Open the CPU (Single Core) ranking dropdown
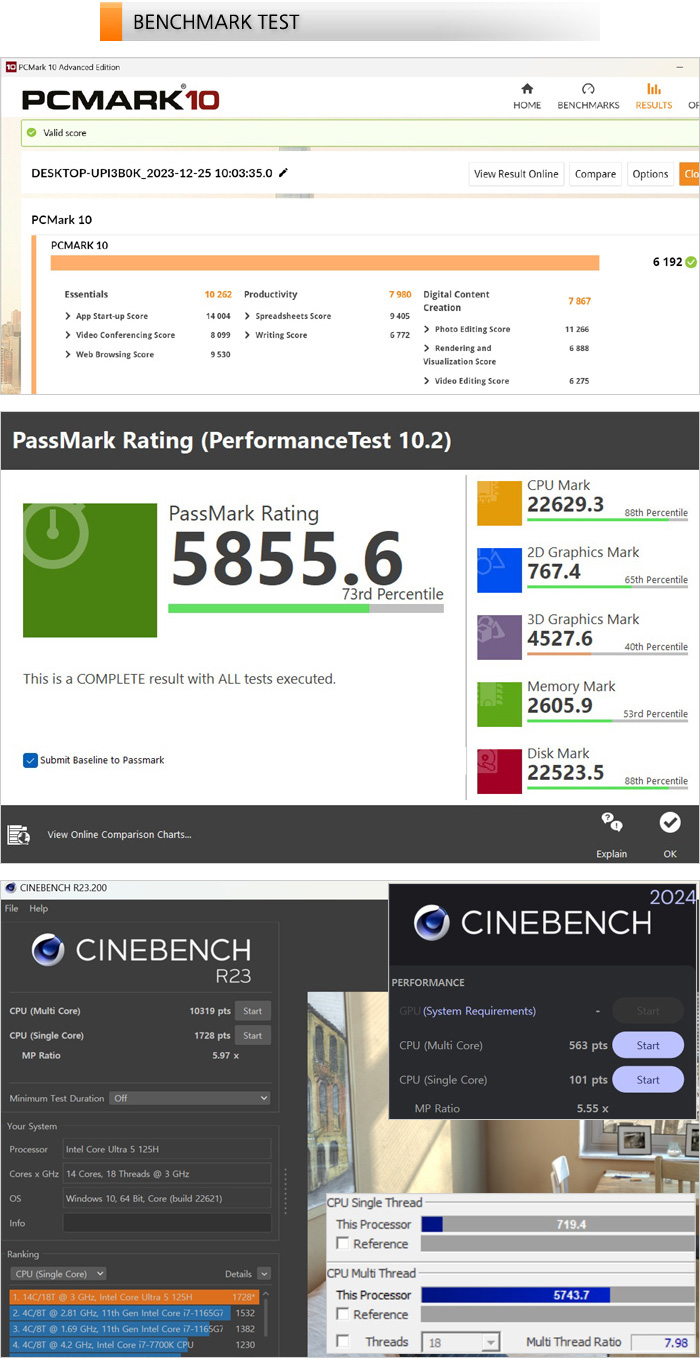Screen dimensions: 700x1362 point(59,1274)
